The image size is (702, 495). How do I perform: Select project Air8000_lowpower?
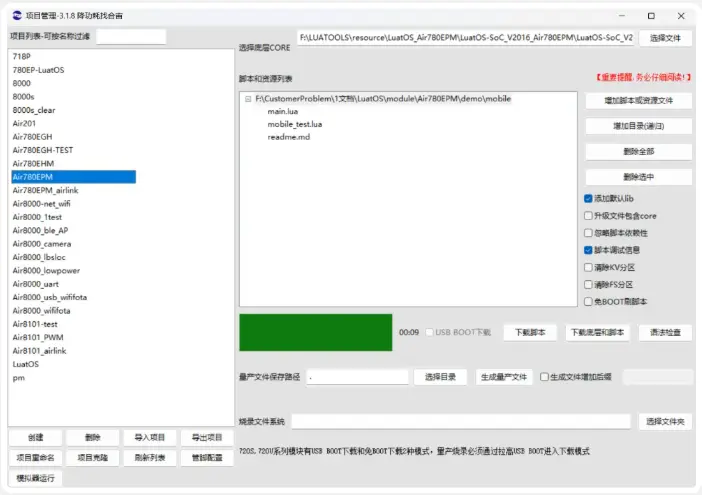[x=46, y=271]
